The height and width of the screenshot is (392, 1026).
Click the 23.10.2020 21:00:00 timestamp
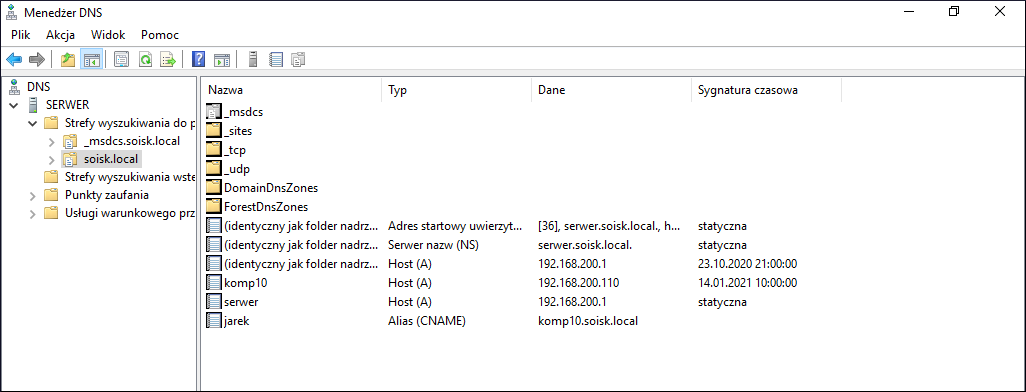coord(747,264)
